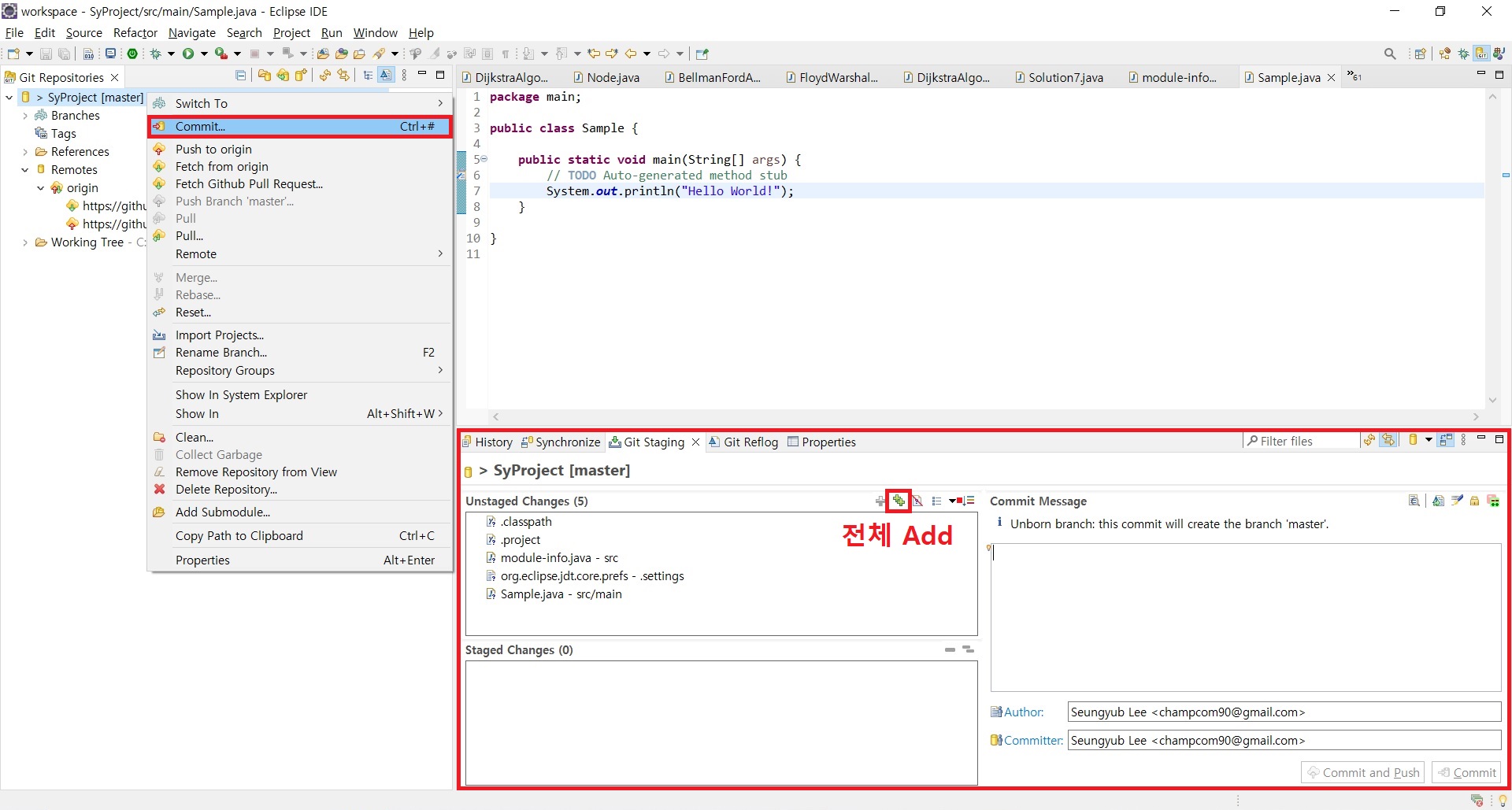Image resolution: width=1512 pixels, height=810 pixels.
Task: Expand the References tree node
Action: pos(25,152)
